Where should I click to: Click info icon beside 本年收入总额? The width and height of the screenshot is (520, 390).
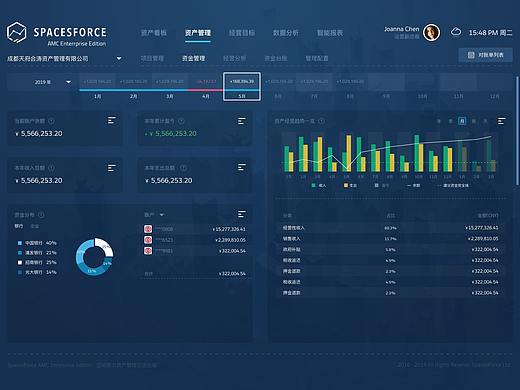coord(51,168)
